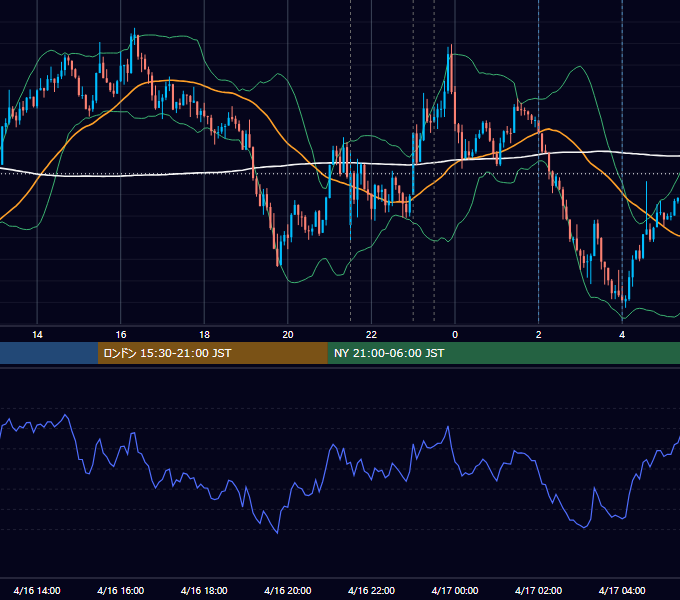Click the hour label 0 on price chart axis
680x600 pixels.
(x=455, y=335)
